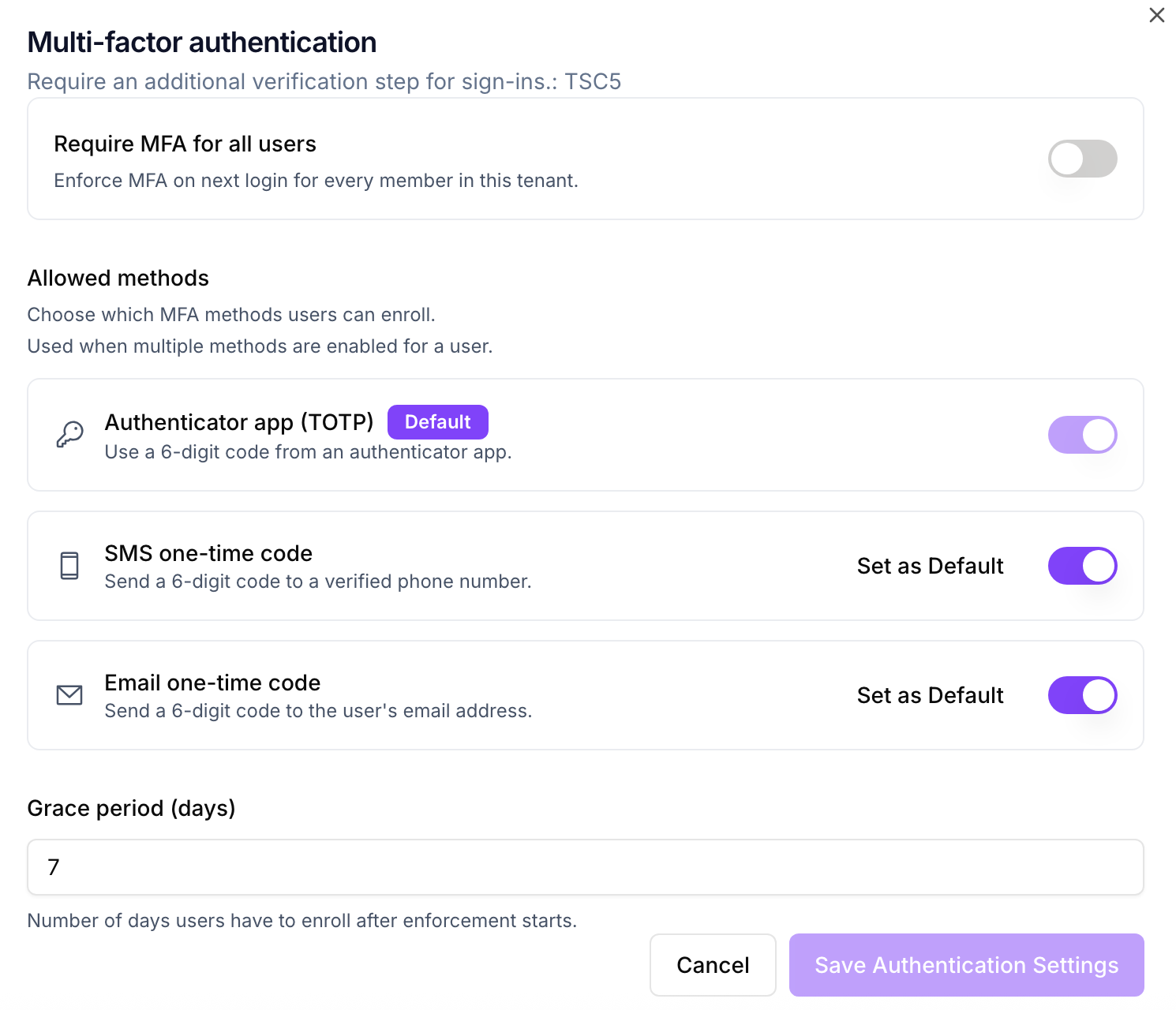
Task: Close the Multi-factor authentication dialog
Action: click(1156, 15)
